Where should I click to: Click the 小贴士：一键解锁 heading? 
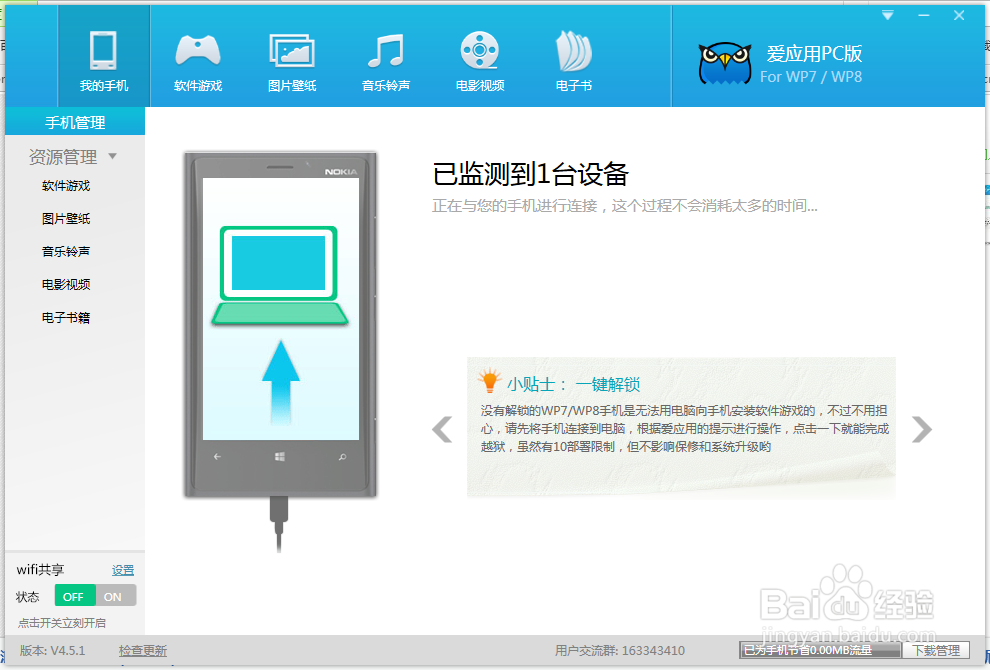[573, 385]
